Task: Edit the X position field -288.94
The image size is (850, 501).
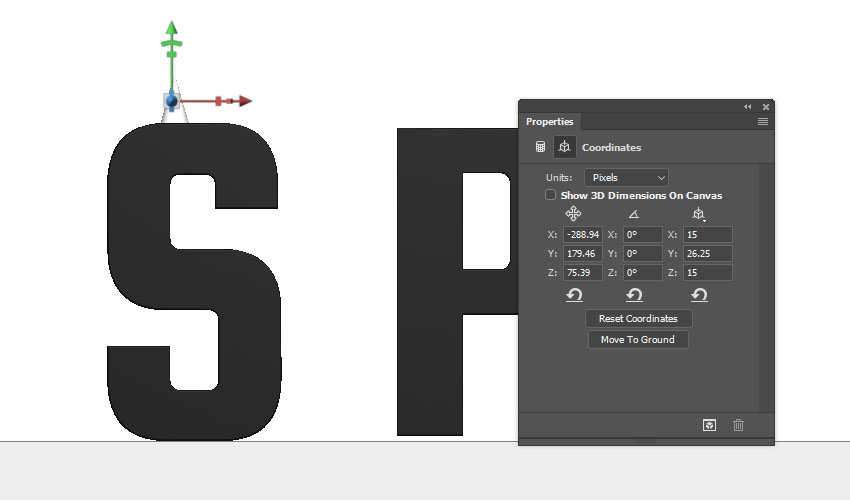Action: (583, 234)
